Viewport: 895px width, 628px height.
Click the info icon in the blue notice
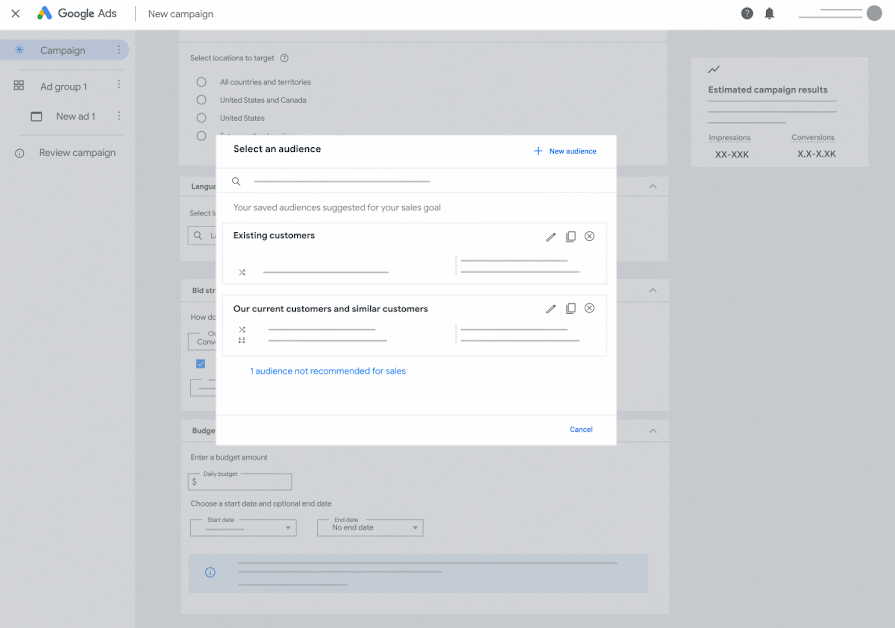(210, 572)
